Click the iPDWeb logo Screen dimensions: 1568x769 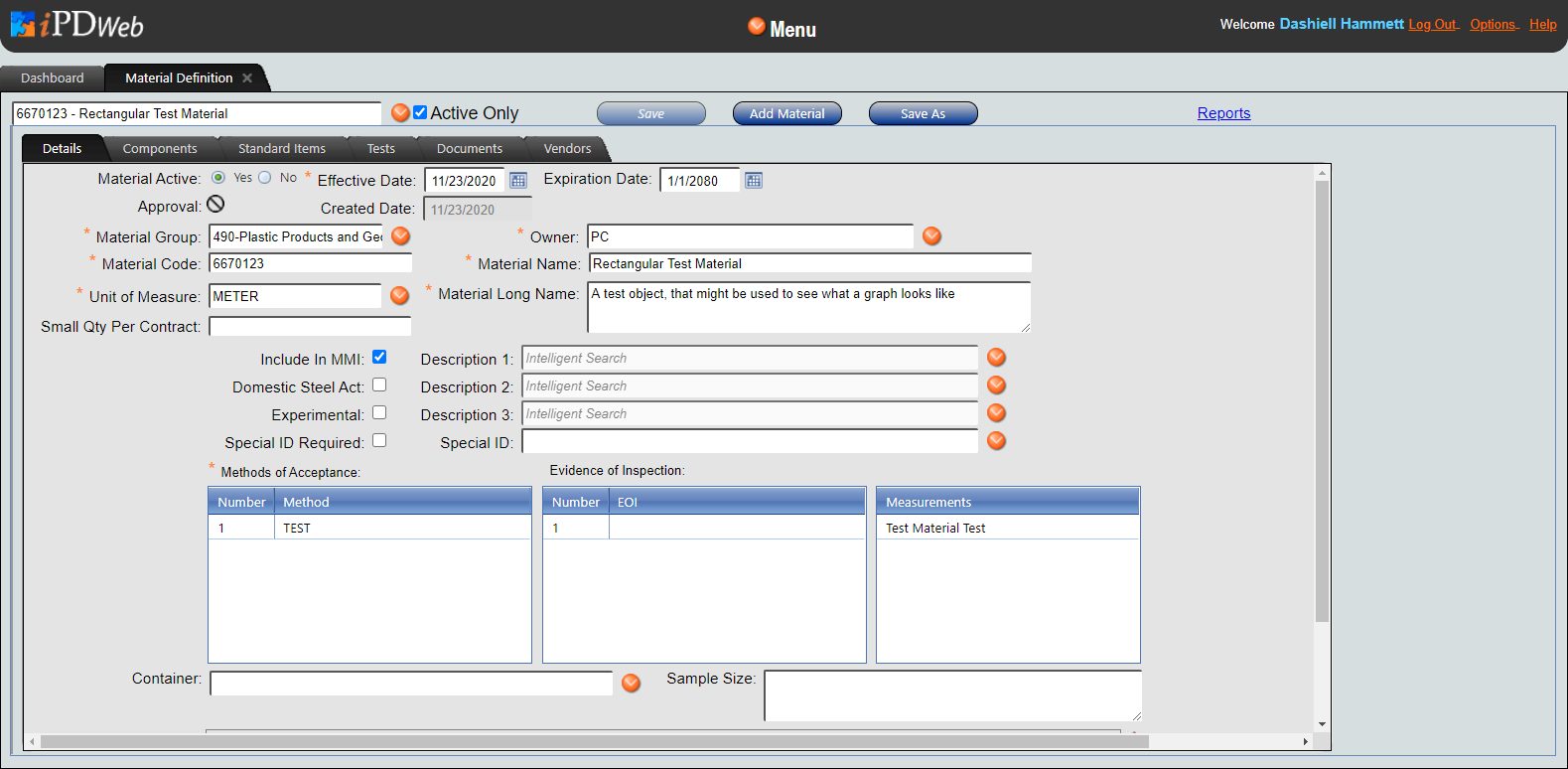tap(77, 25)
